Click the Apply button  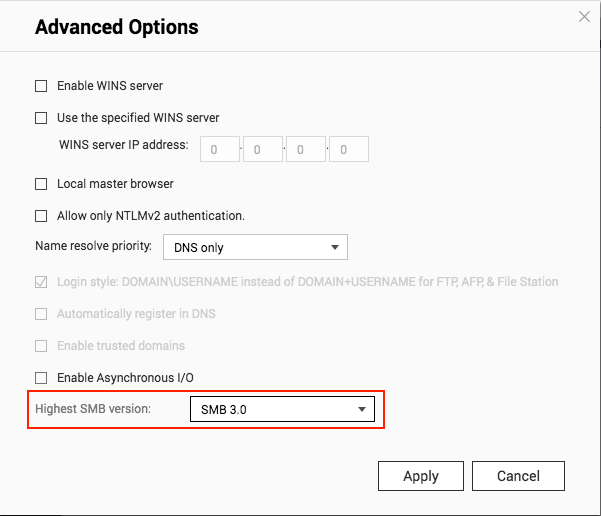pyautogui.click(x=421, y=476)
